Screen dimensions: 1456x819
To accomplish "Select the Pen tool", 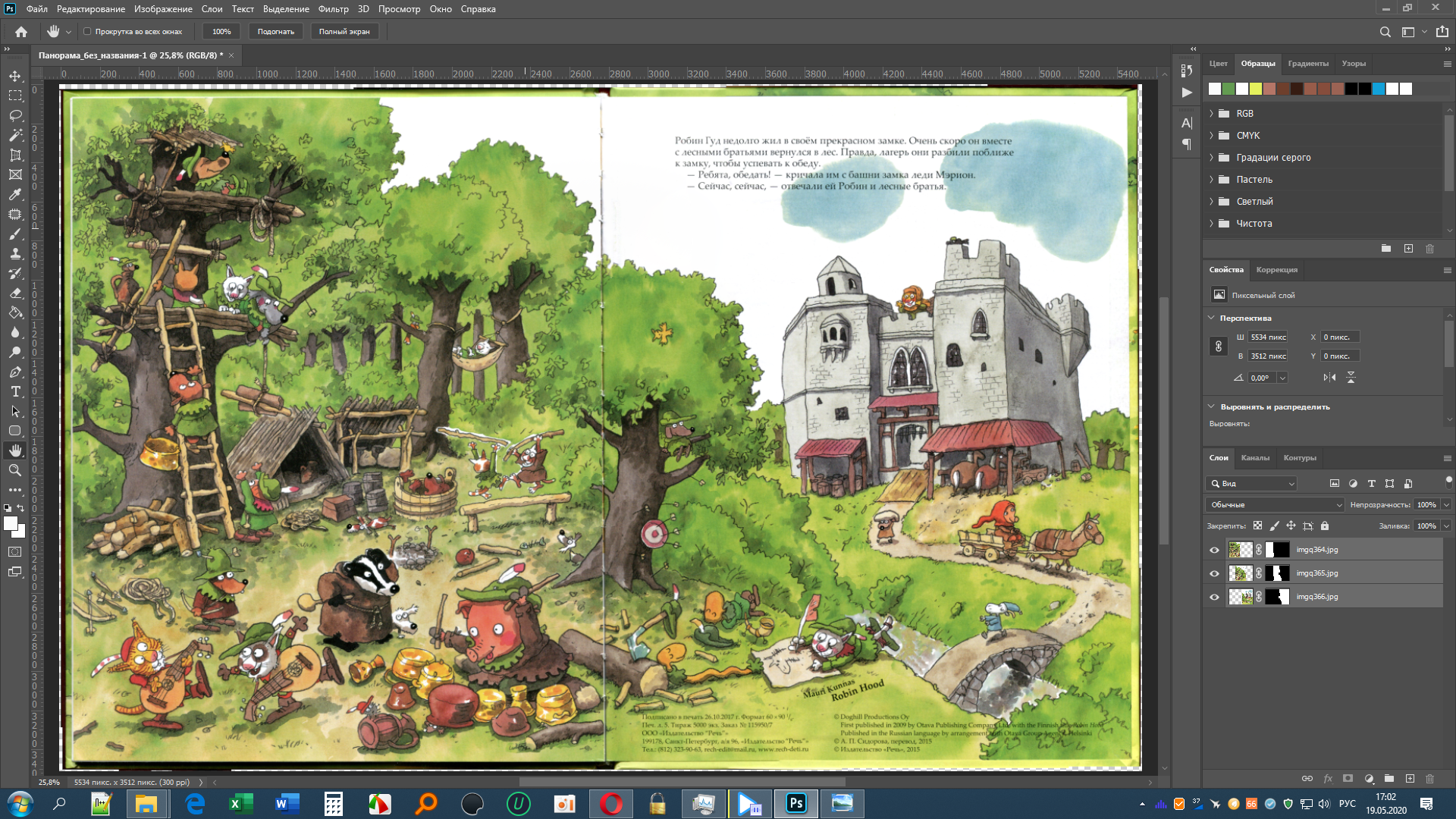I will (x=15, y=372).
